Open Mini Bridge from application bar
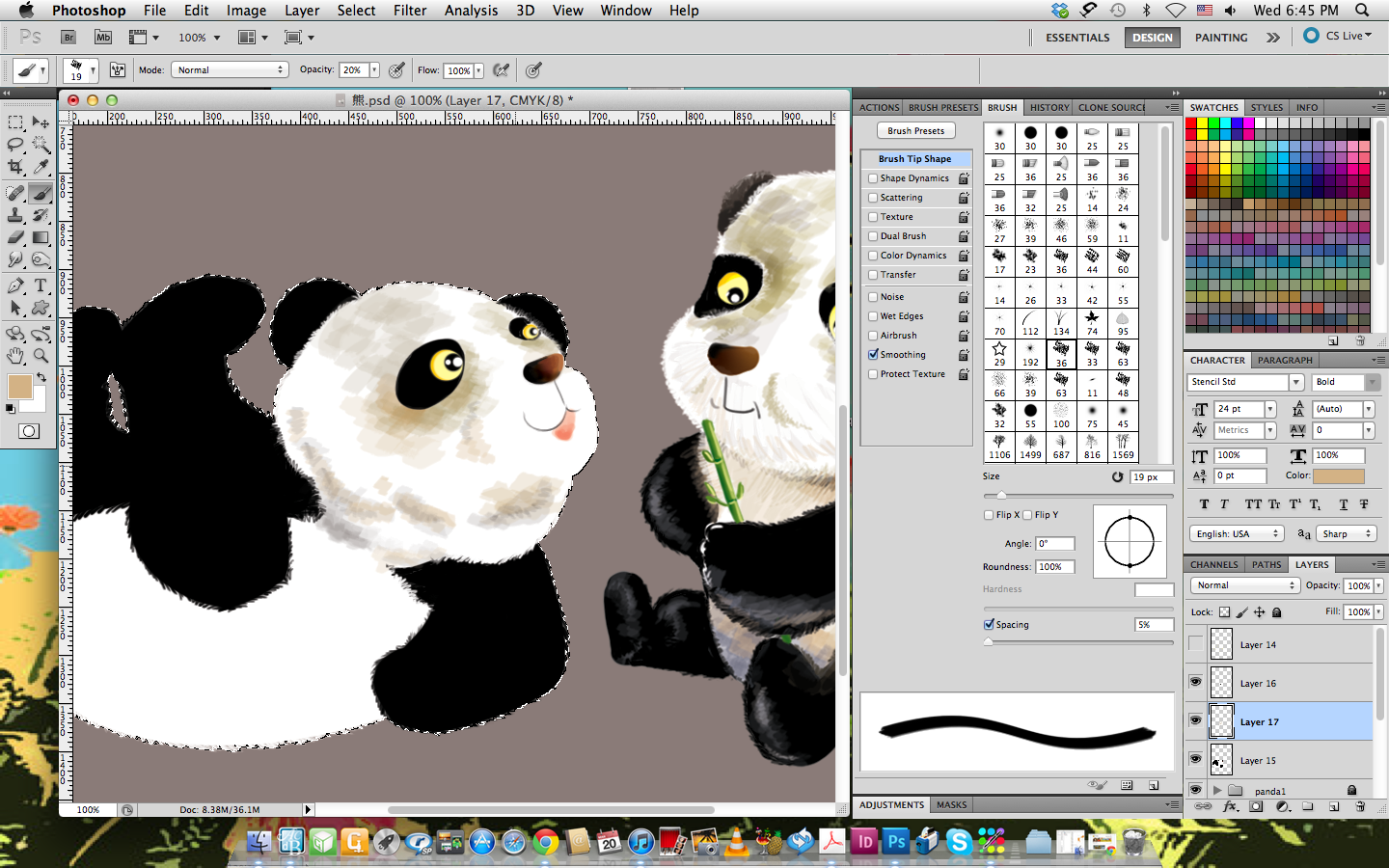The height and width of the screenshot is (868, 1389). click(x=103, y=38)
